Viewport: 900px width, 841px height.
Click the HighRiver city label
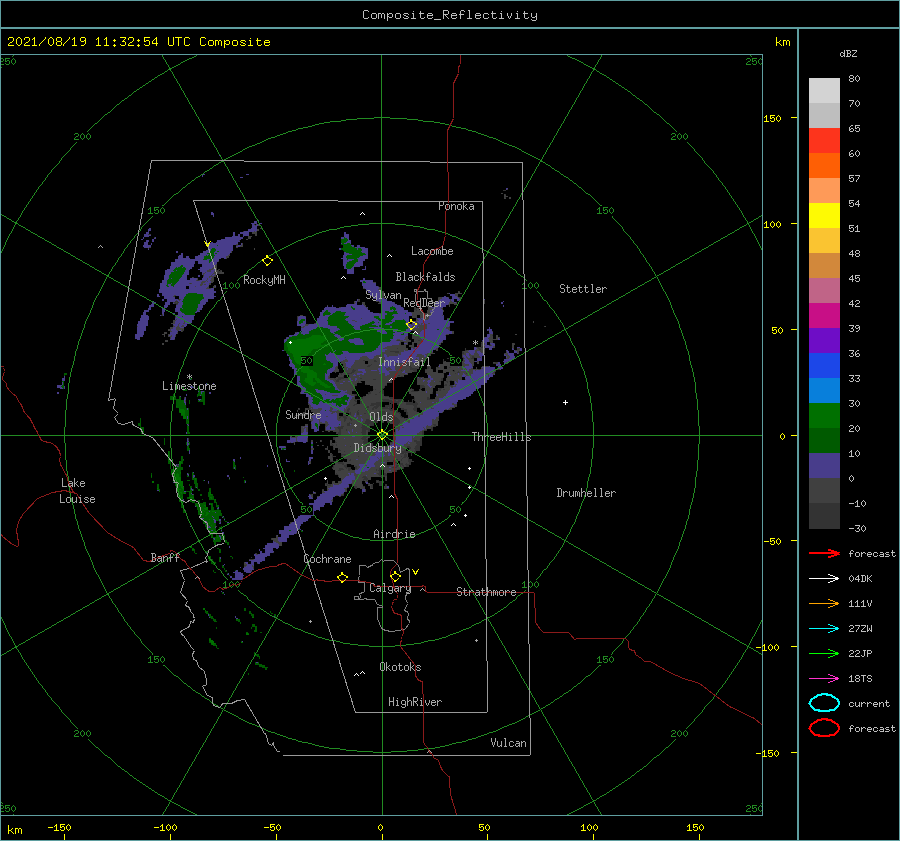tap(415, 702)
